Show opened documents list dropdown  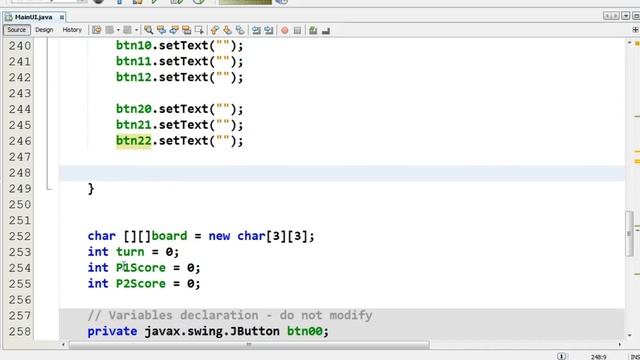[626, 16]
